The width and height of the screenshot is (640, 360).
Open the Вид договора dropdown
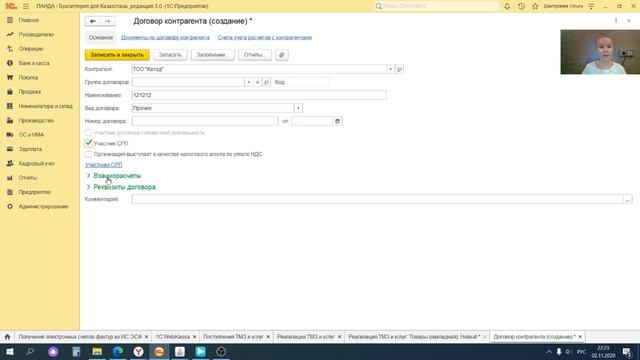click(x=298, y=108)
